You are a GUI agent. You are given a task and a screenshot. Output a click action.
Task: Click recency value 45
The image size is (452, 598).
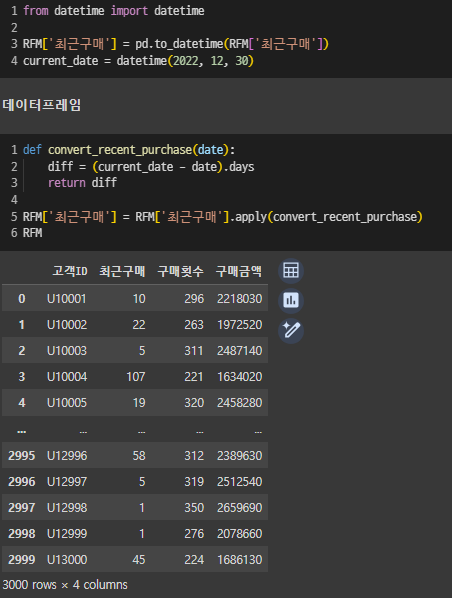[x=139, y=560]
